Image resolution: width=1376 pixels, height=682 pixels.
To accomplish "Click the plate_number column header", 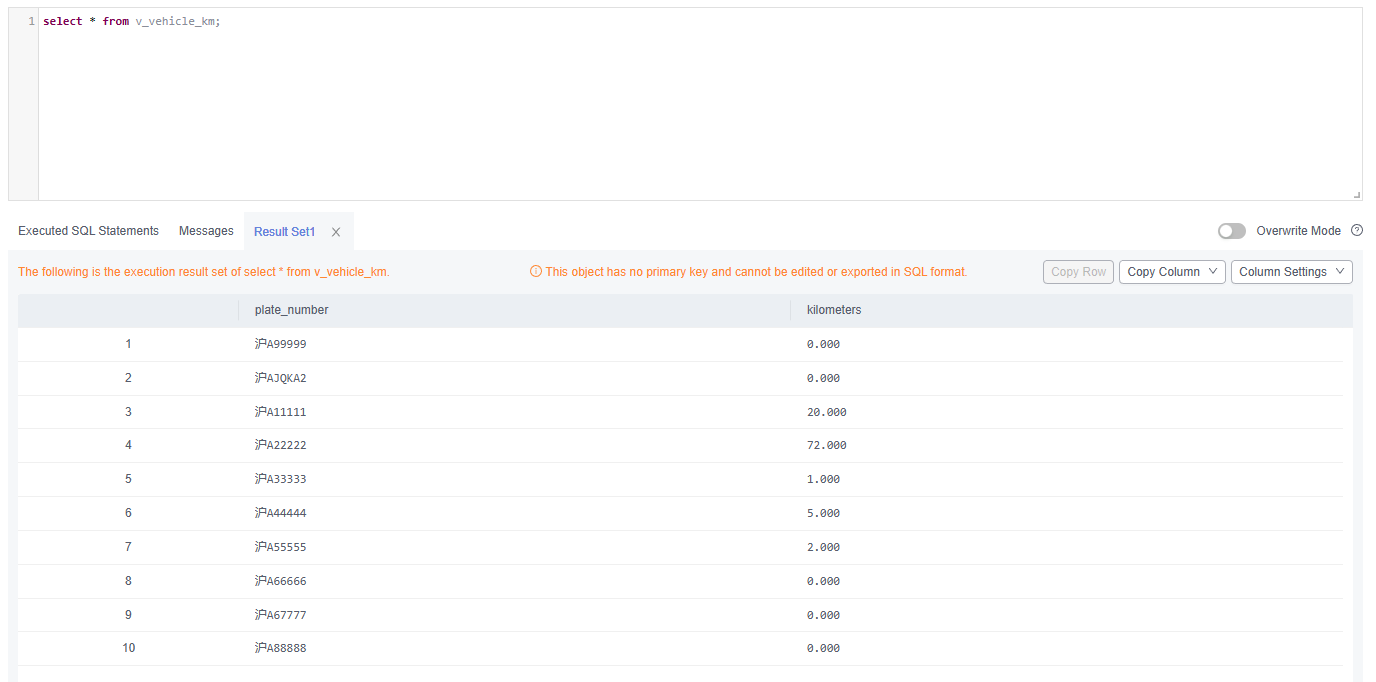I will 292,310.
